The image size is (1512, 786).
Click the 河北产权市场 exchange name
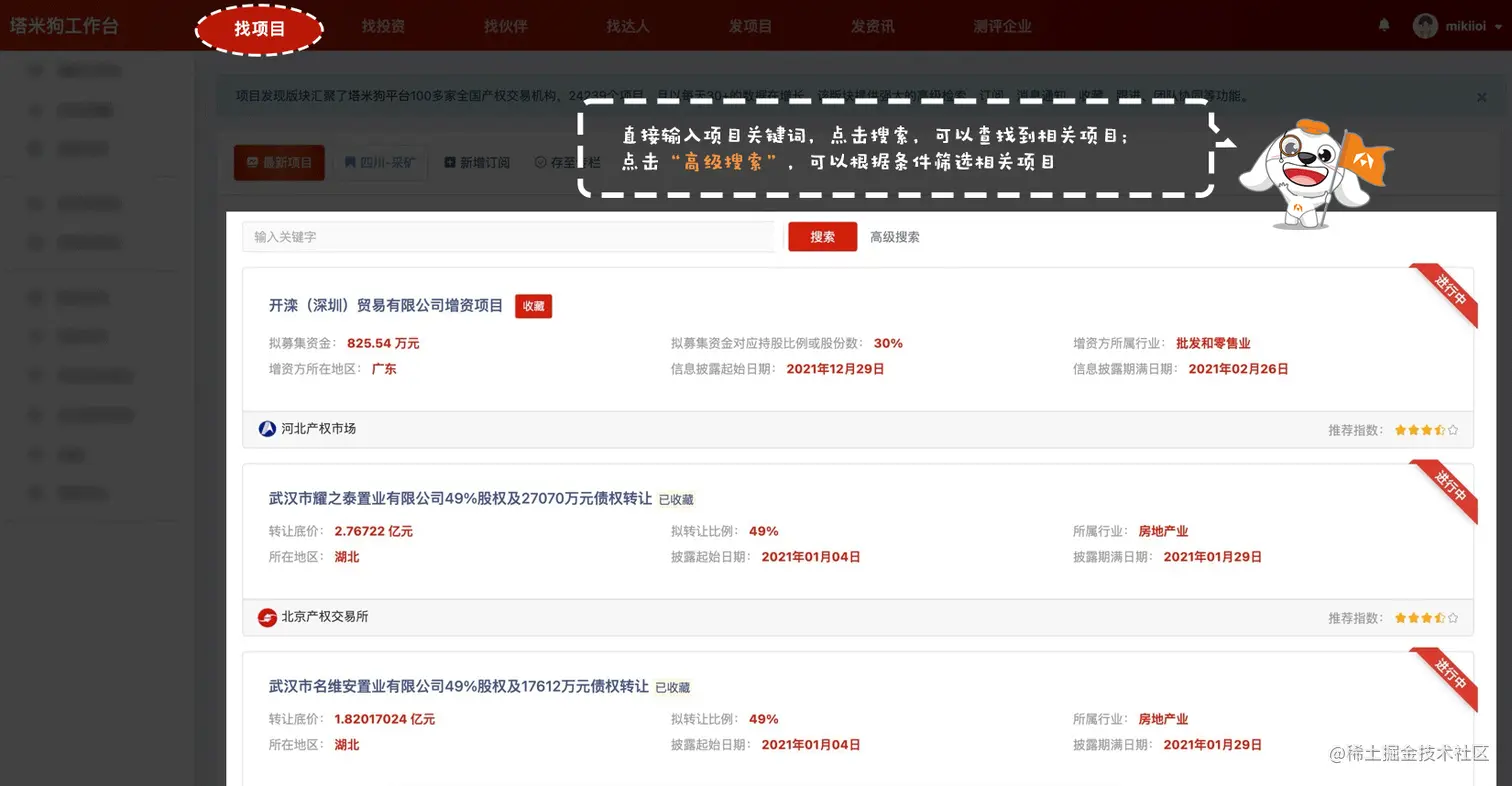(x=319, y=429)
